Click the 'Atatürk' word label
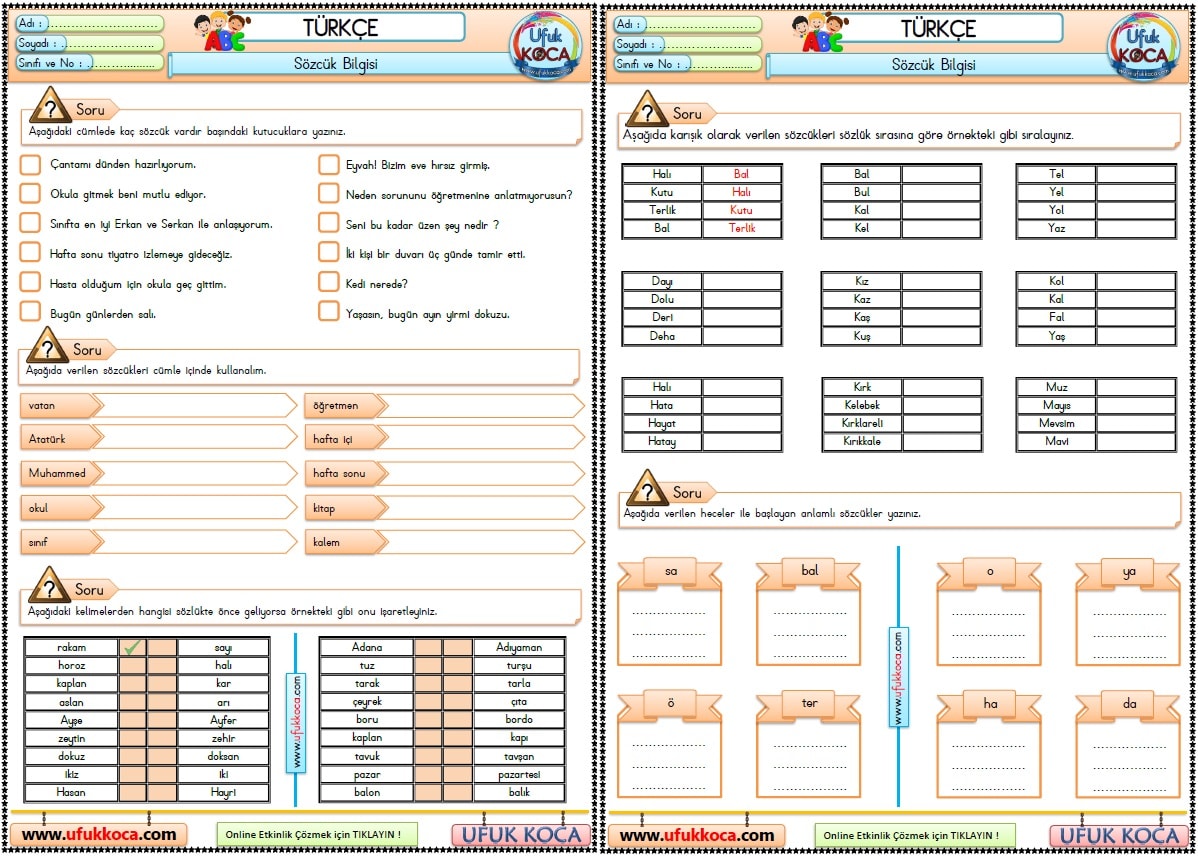The width and height of the screenshot is (1198, 857). click(x=60, y=439)
